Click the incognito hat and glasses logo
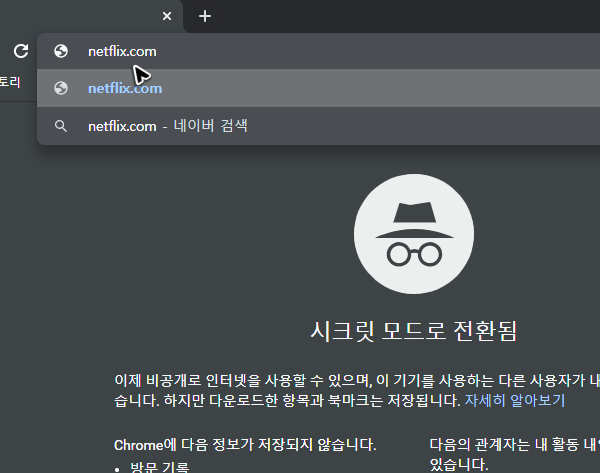Screen dimensions: 600x473 pyautogui.click(x=414, y=234)
